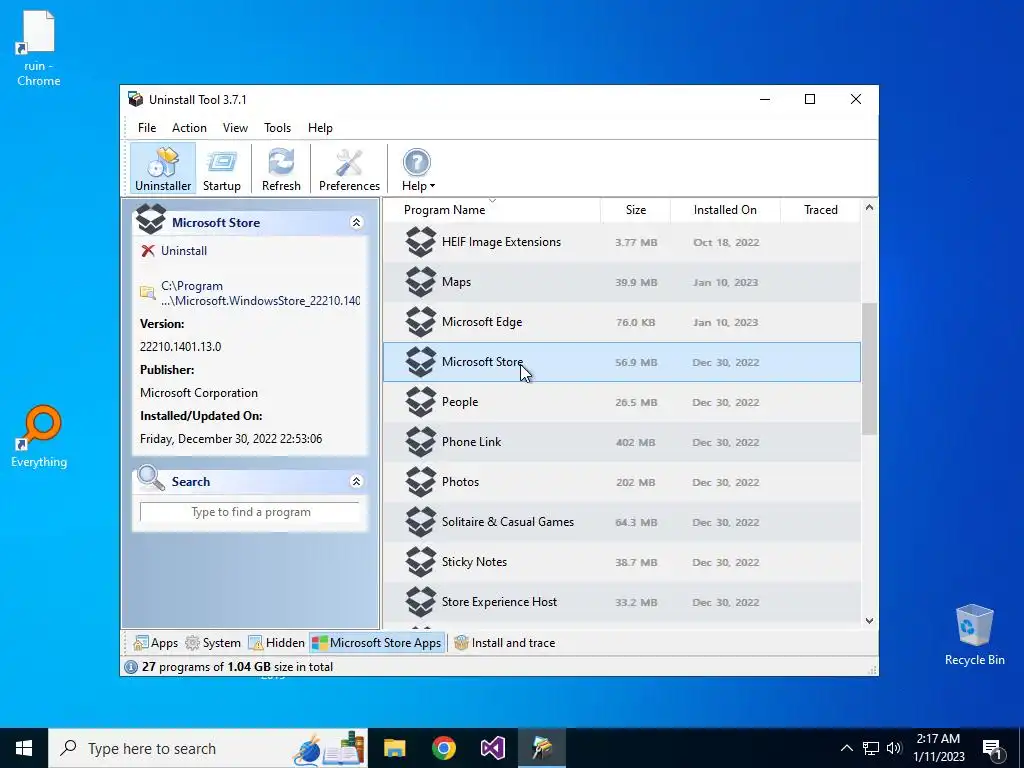Image resolution: width=1024 pixels, height=768 pixels.
Task: Launch Google Chrome from the taskbar
Action: (443, 748)
